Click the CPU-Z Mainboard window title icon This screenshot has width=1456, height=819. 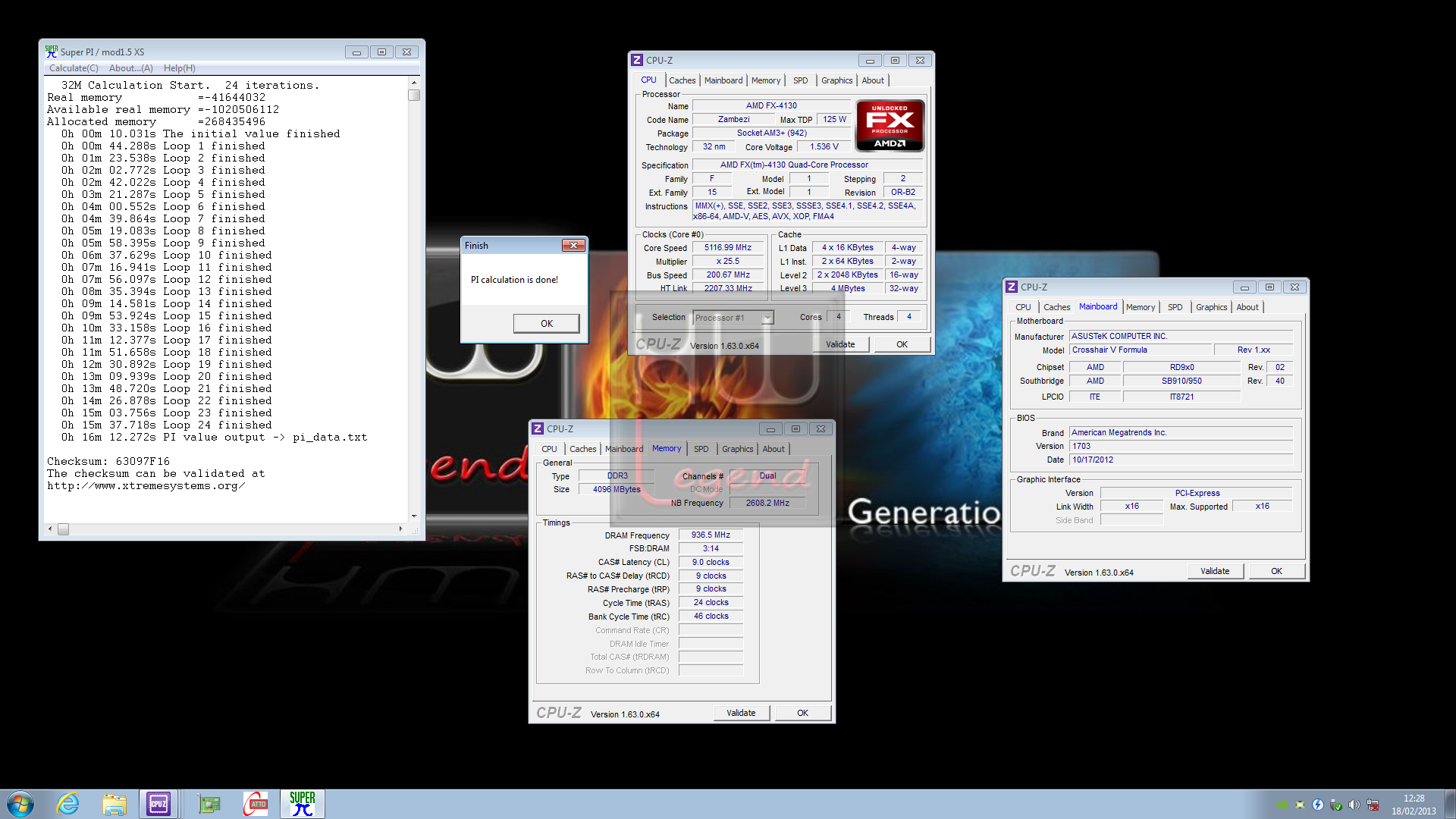[x=1012, y=287]
